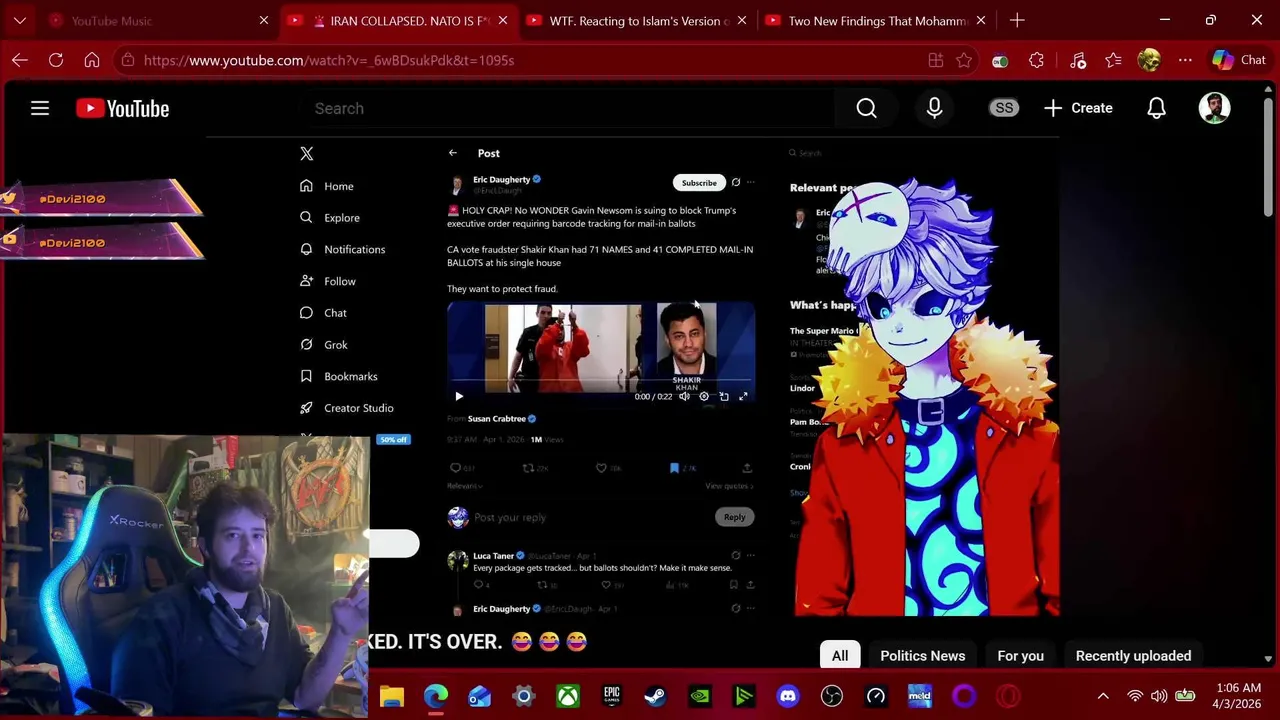Close the WTF. Reacting tab
Image resolution: width=1280 pixels, height=720 pixels.
(742, 20)
